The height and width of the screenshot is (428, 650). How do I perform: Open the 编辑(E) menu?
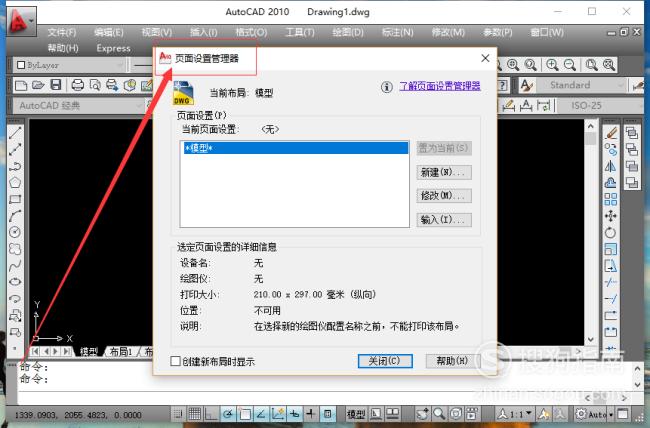tap(109, 32)
